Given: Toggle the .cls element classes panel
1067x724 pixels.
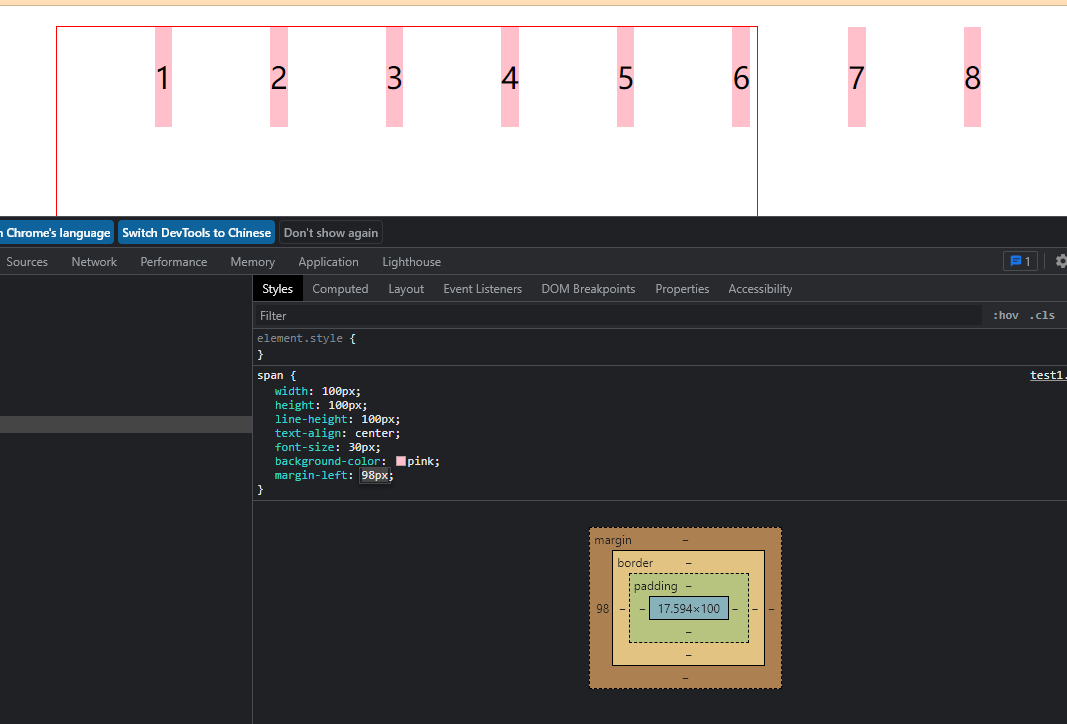Looking at the screenshot, I should 1042,315.
